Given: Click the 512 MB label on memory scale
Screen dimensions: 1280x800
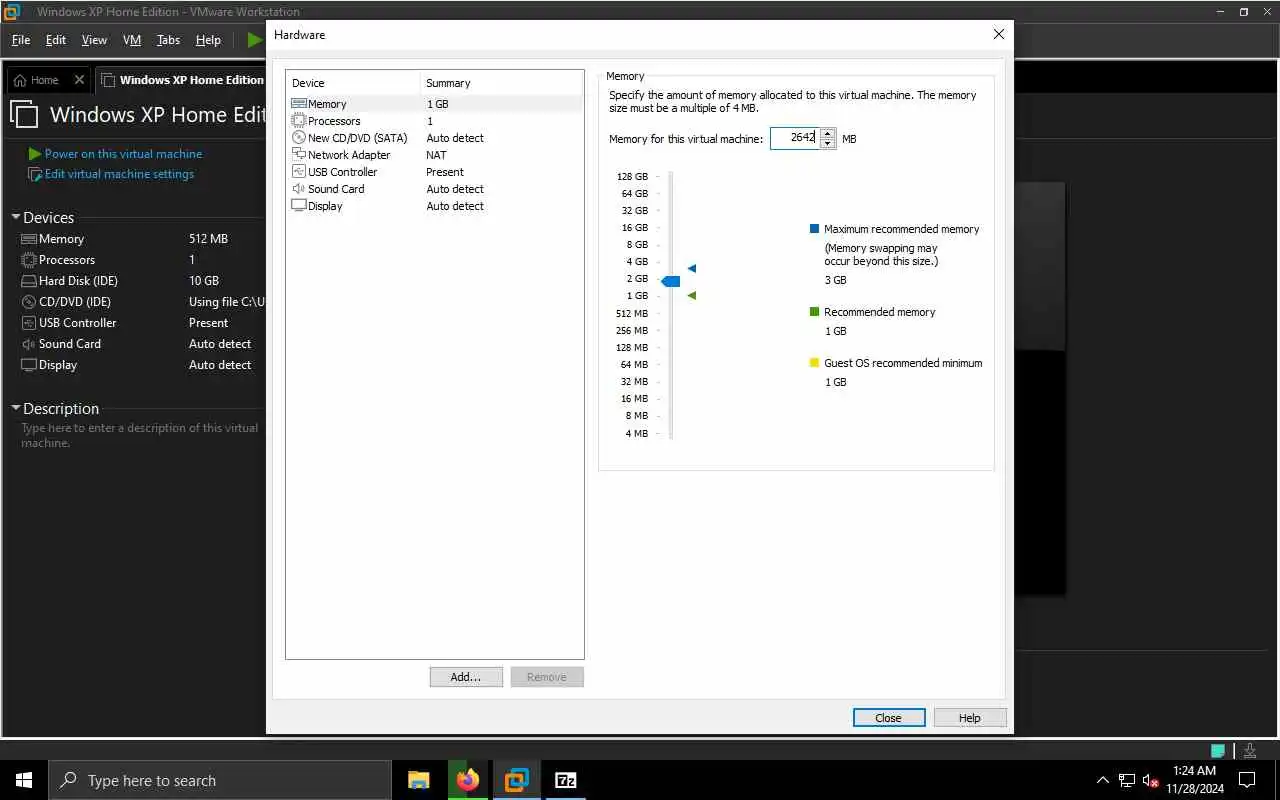Looking at the screenshot, I should click(x=632, y=313).
